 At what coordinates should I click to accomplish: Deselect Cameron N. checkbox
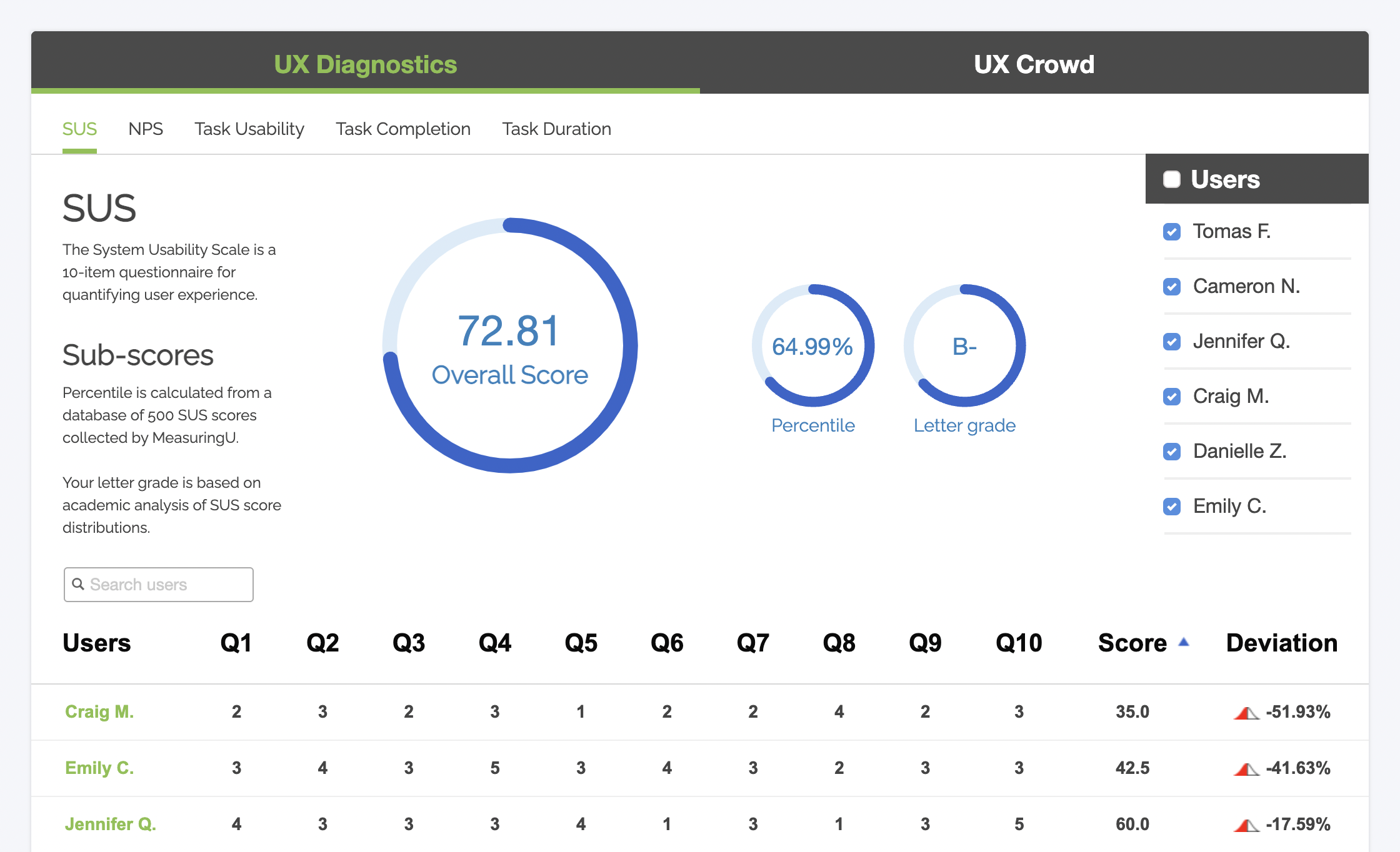tap(1172, 287)
